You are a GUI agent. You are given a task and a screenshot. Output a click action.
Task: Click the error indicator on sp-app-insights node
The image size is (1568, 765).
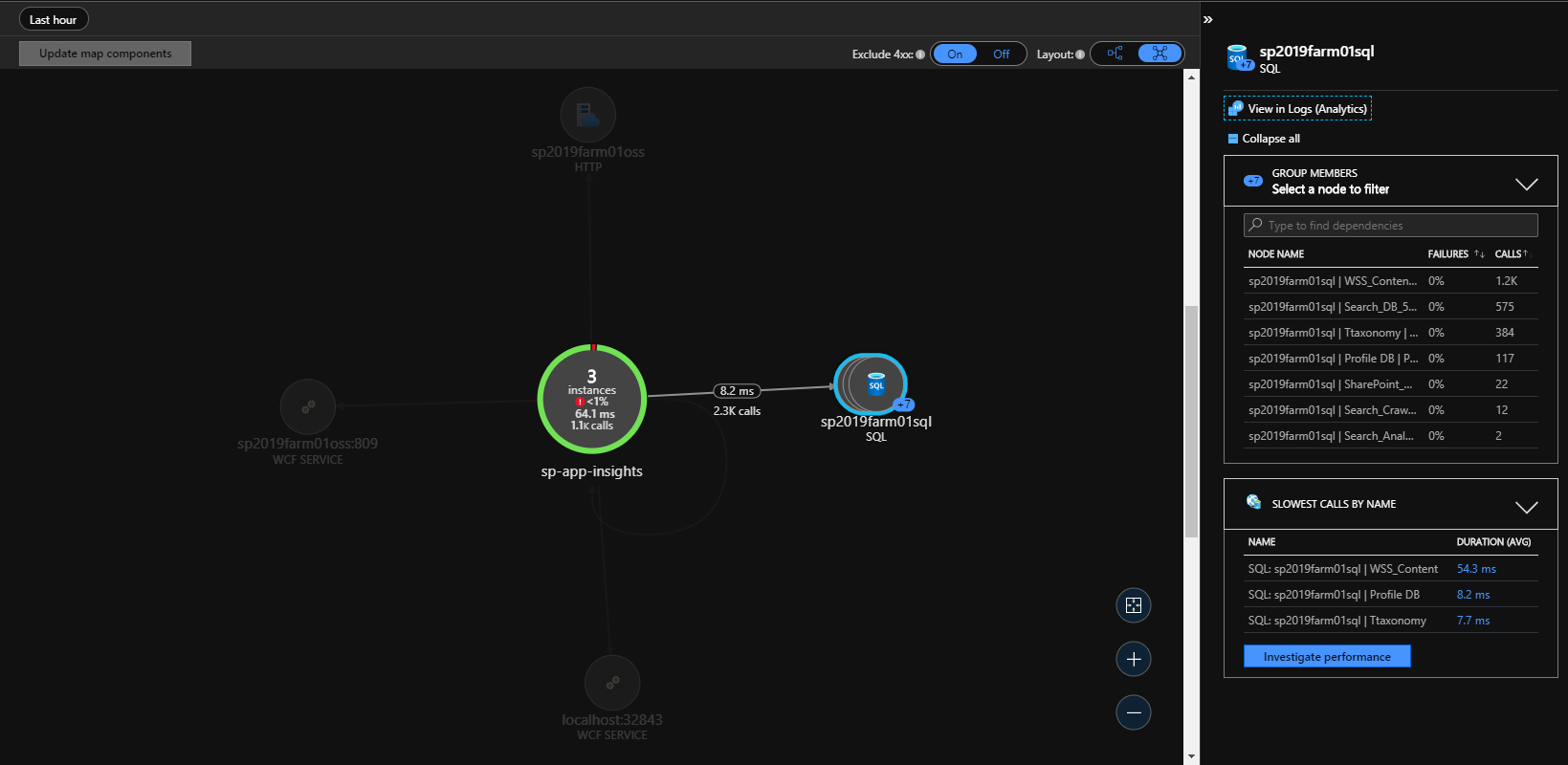[580, 402]
